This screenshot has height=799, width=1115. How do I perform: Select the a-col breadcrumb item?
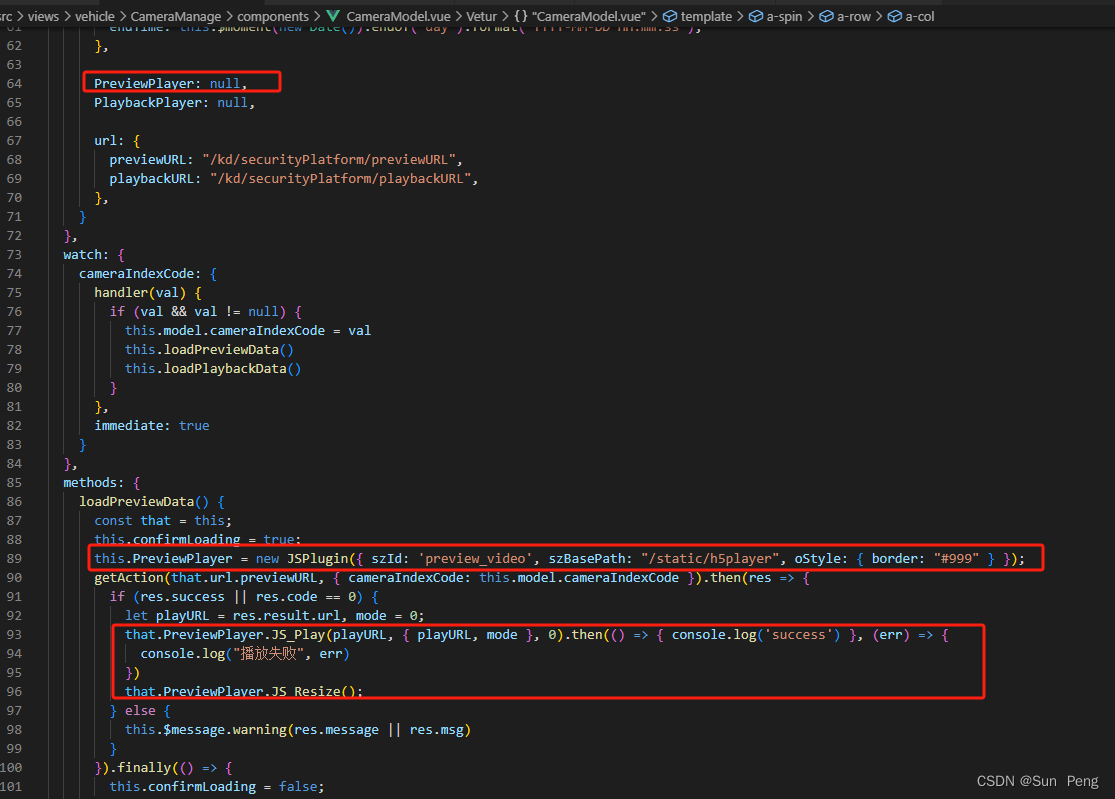pyautogui.click(x=920, y=16)
